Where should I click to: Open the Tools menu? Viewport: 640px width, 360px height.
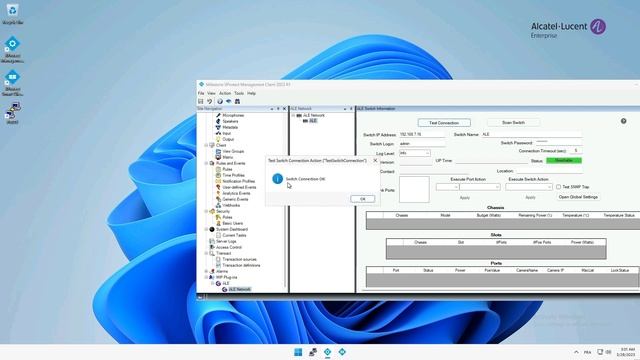coord(239,93)
